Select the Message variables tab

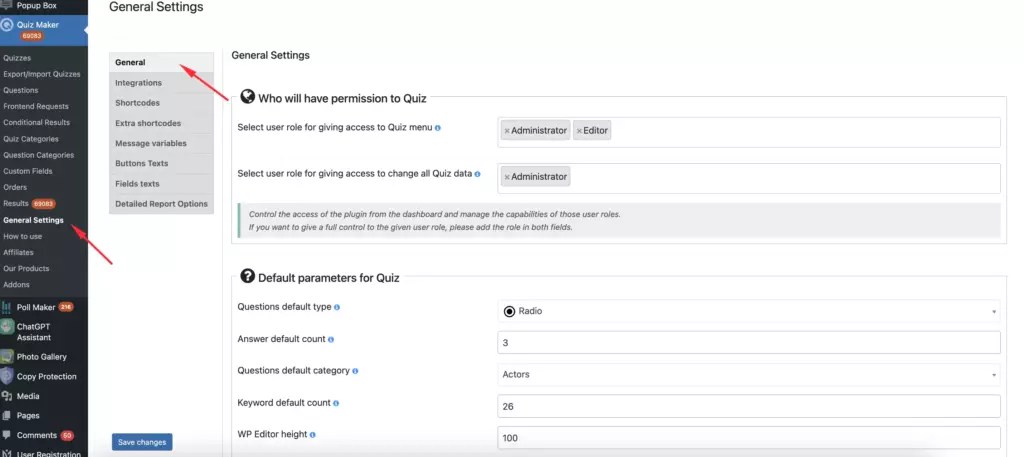click(x=151, y=143)
